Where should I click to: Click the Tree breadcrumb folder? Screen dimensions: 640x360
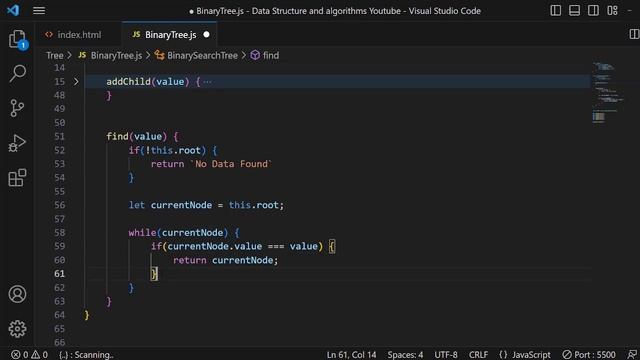55,56
